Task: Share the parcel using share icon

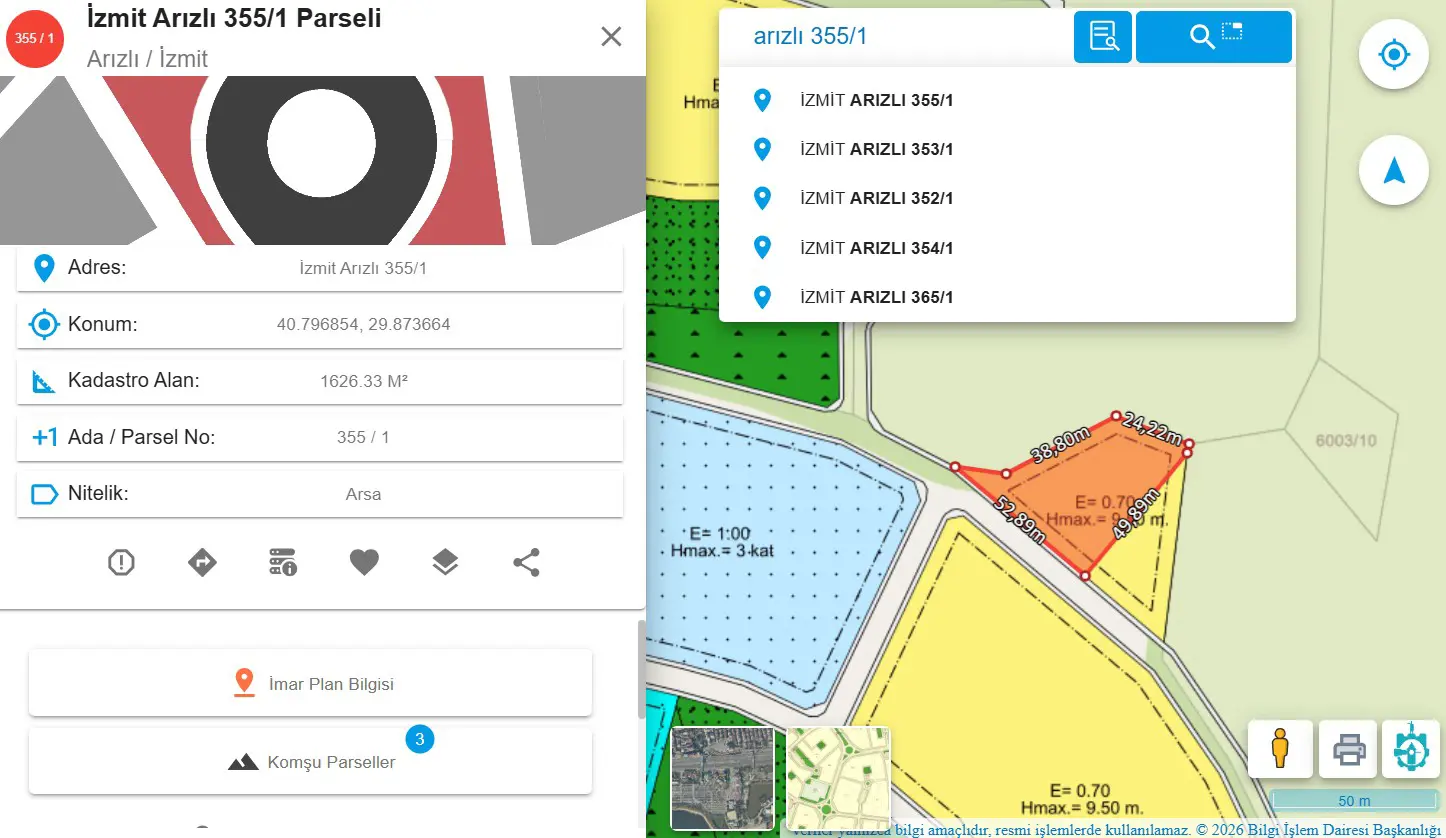Action: pos(526,563)
